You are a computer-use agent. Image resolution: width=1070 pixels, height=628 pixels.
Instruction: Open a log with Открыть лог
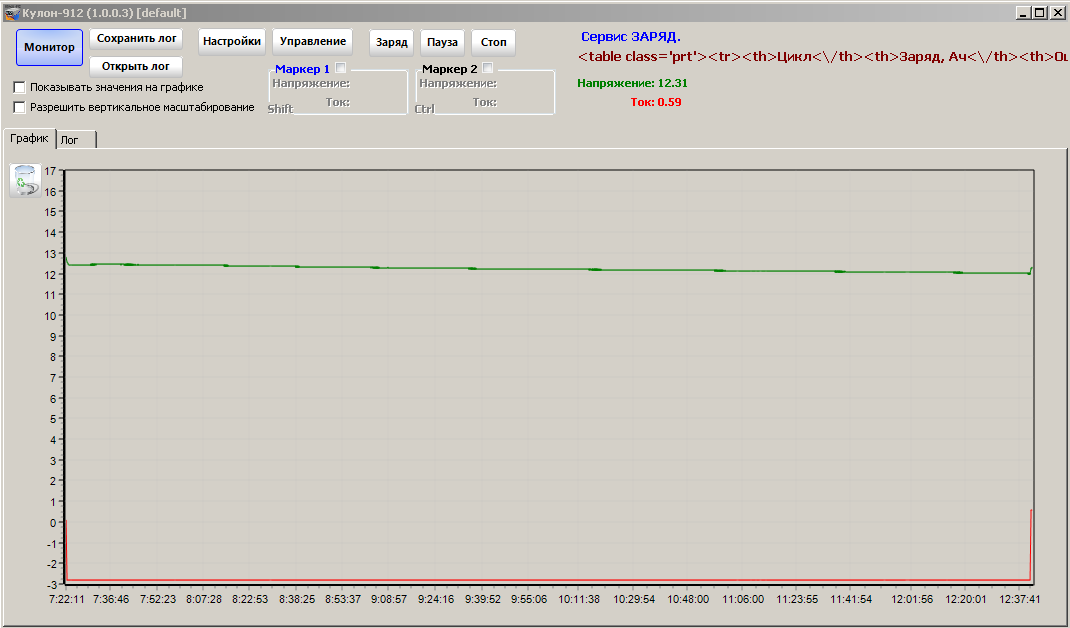137,67
